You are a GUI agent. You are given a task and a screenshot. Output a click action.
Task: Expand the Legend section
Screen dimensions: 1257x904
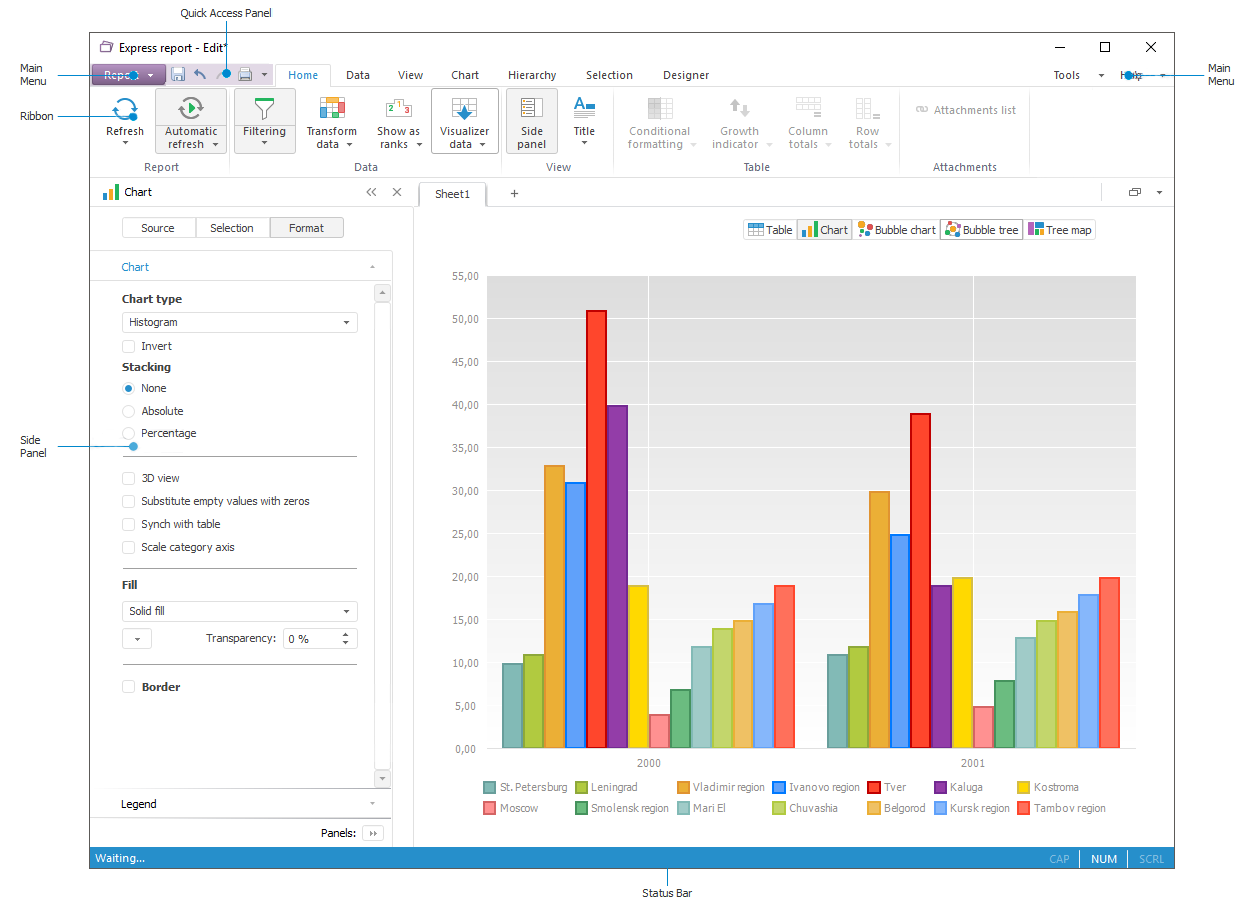click(240, 804)
